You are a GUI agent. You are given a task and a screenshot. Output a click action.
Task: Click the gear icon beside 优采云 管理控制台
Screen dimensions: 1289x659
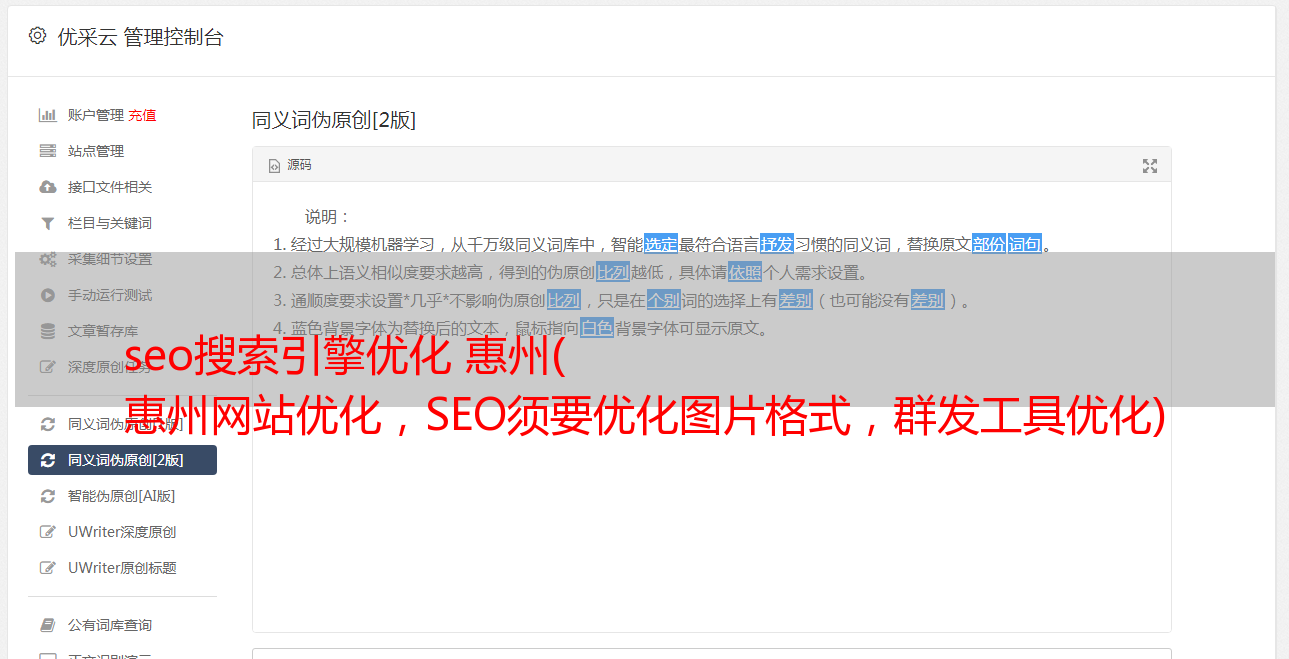[37, 36]
